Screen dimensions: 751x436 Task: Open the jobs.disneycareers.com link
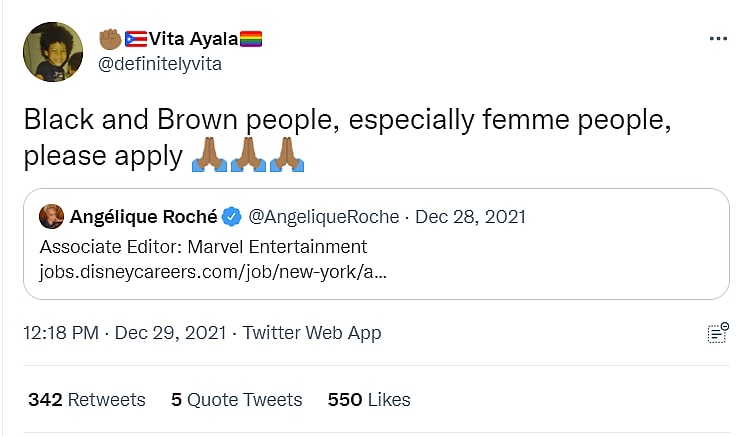[213, 271]
